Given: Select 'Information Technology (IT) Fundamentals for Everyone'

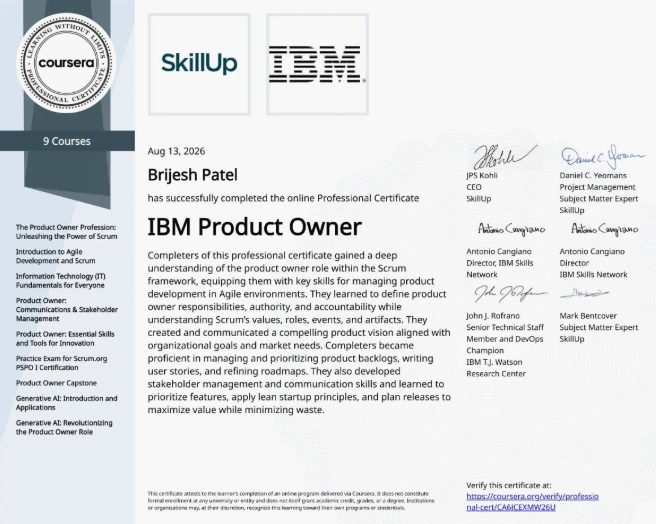Looking at the screenshot, I should pos(61,281).
